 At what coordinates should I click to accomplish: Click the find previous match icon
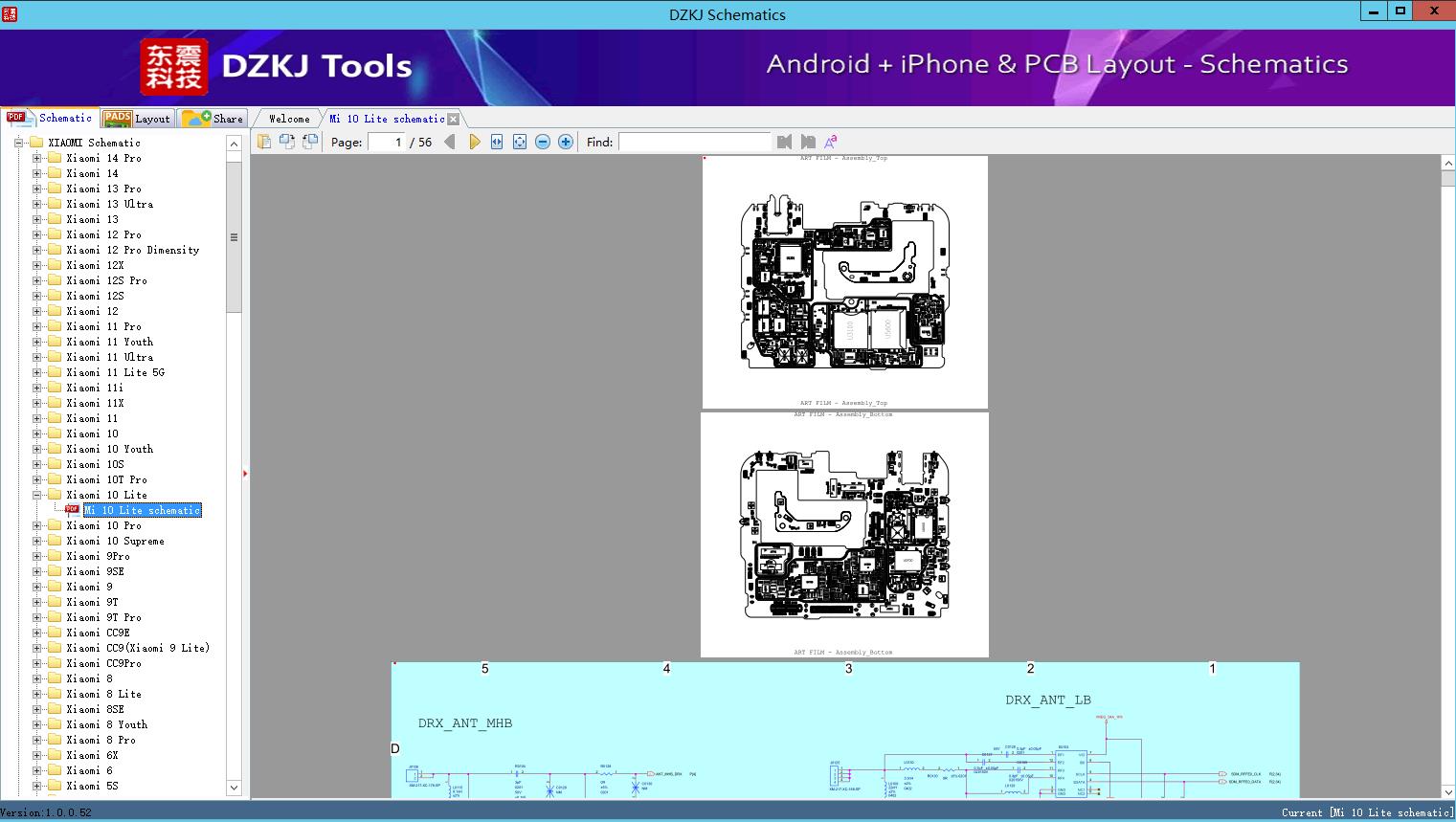click(x=785, y=142)
